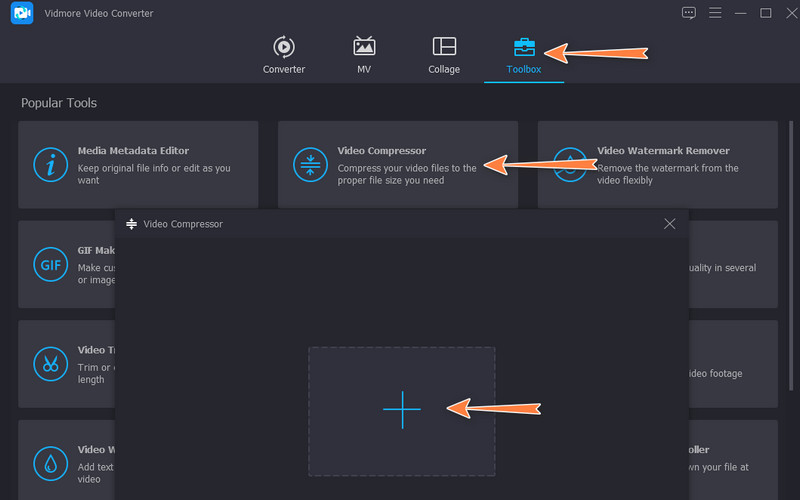Open the Video Compressor tool icon
The image size is (800, 500).
pos(309,165)
